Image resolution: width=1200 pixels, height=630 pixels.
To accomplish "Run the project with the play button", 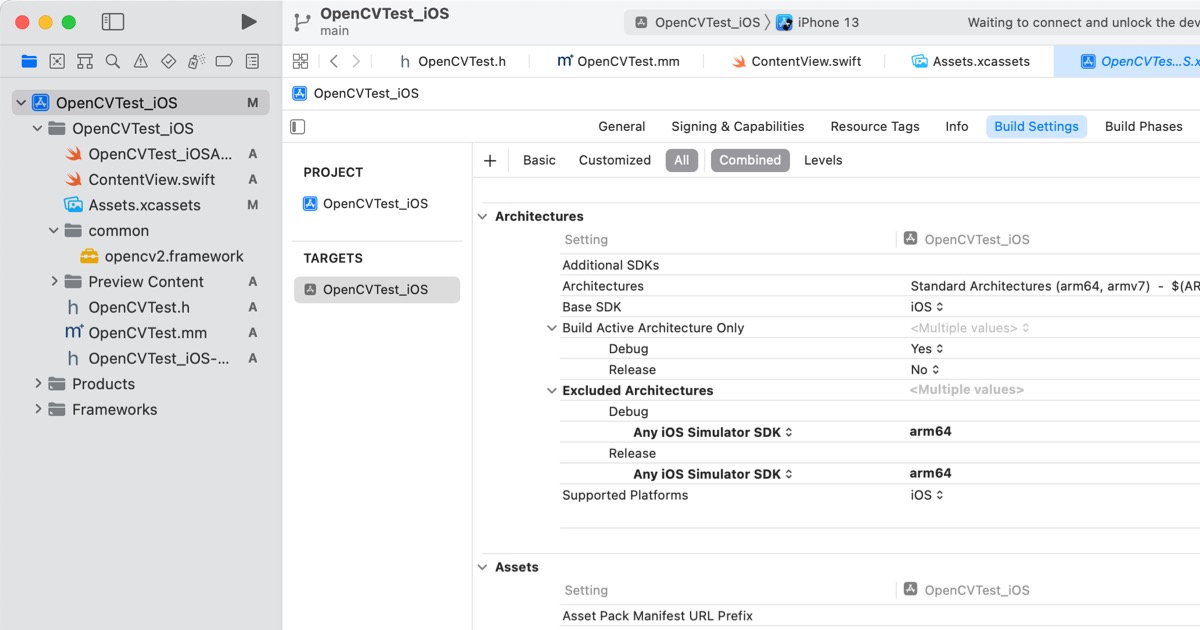I will [249, 22].
